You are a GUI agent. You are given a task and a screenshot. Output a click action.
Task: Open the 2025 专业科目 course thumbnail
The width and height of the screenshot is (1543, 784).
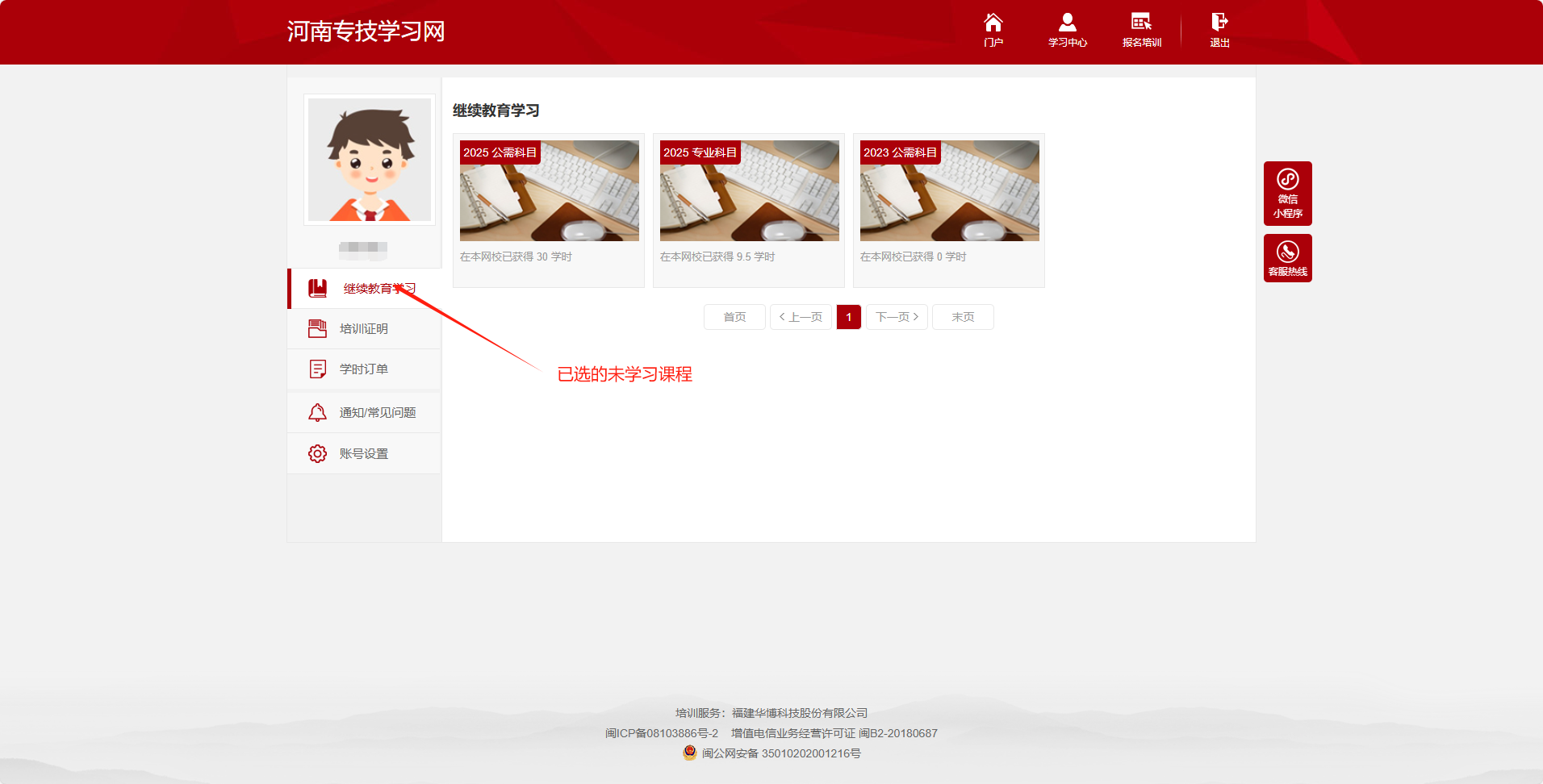point(750,190)
